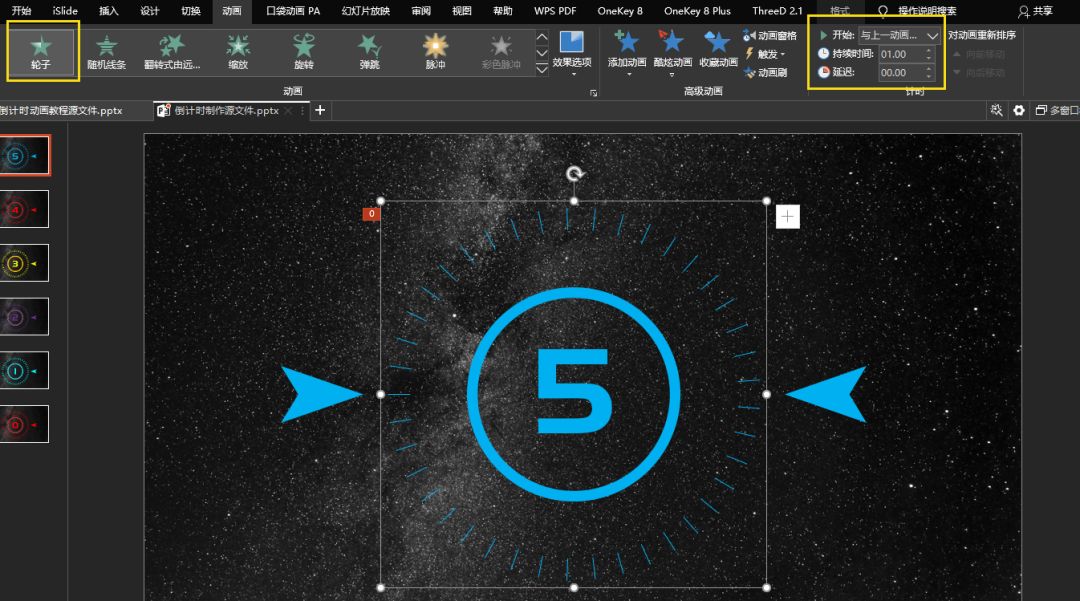Screen dimensions: 1080x601
Task: Open the 设计 design tab
Action: [149, 10]
